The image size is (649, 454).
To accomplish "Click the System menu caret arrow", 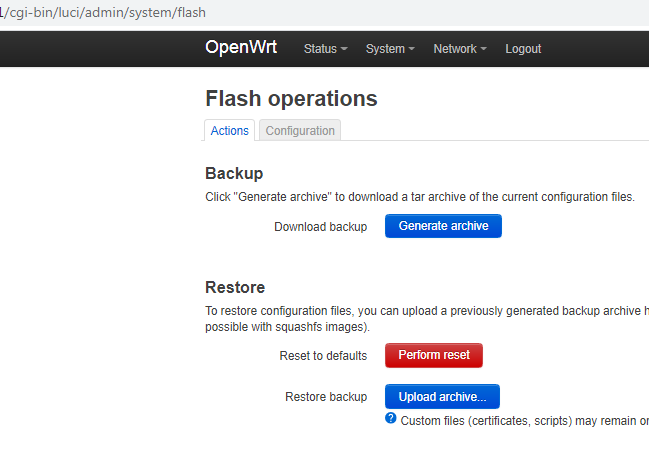I will click(411, 49).
